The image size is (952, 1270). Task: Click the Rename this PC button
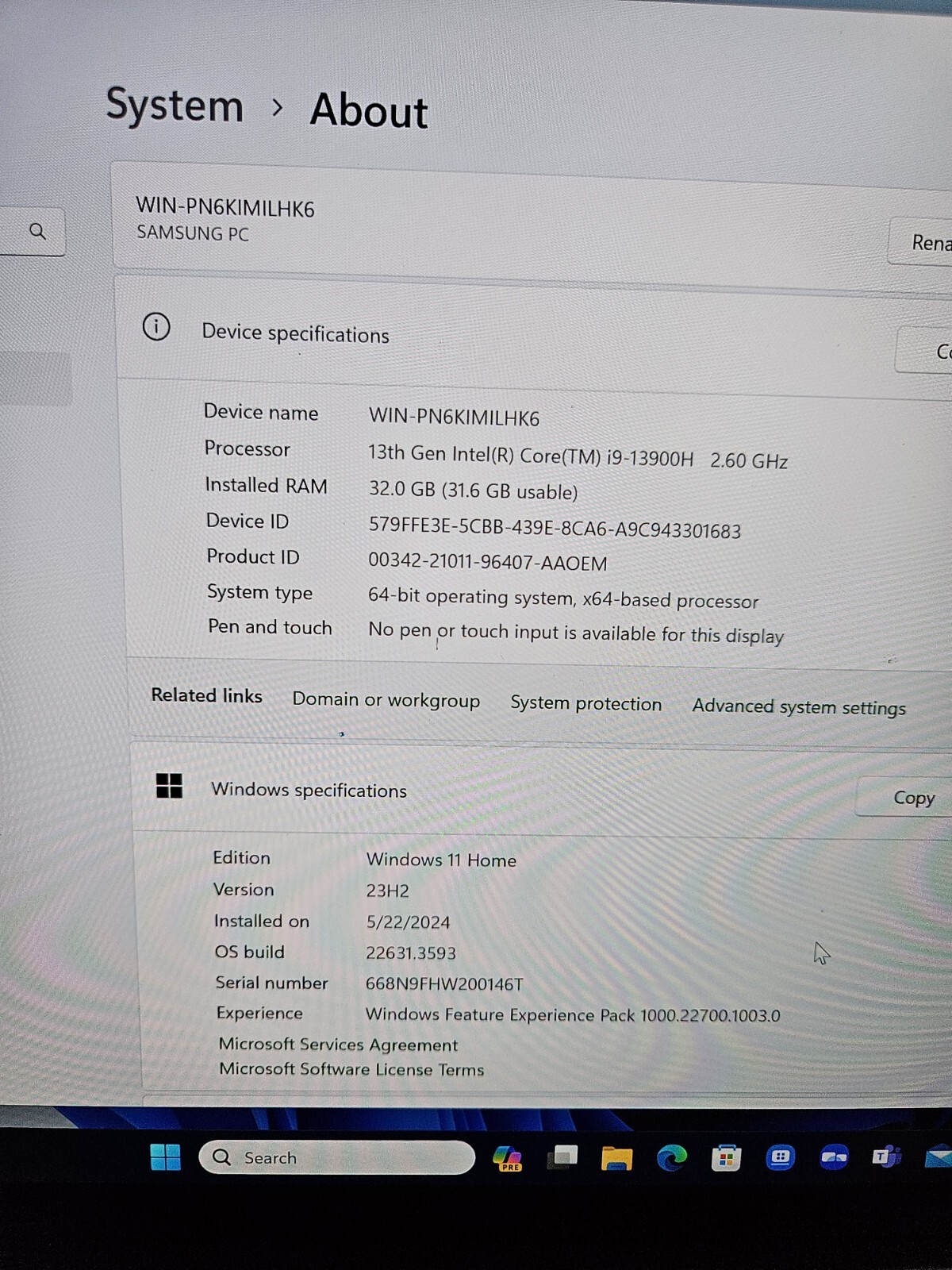tap(920, 242)
